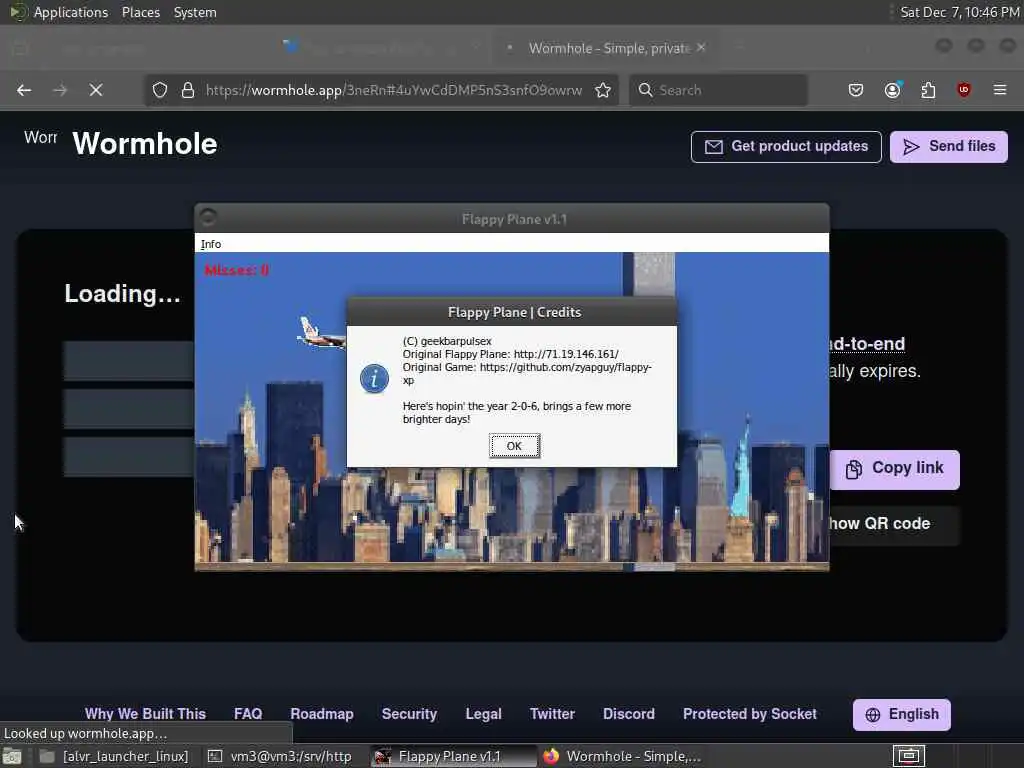This screenshot has height=768, width=1024.
Task: Click the site security padlock icon
Action: point(188,90)
